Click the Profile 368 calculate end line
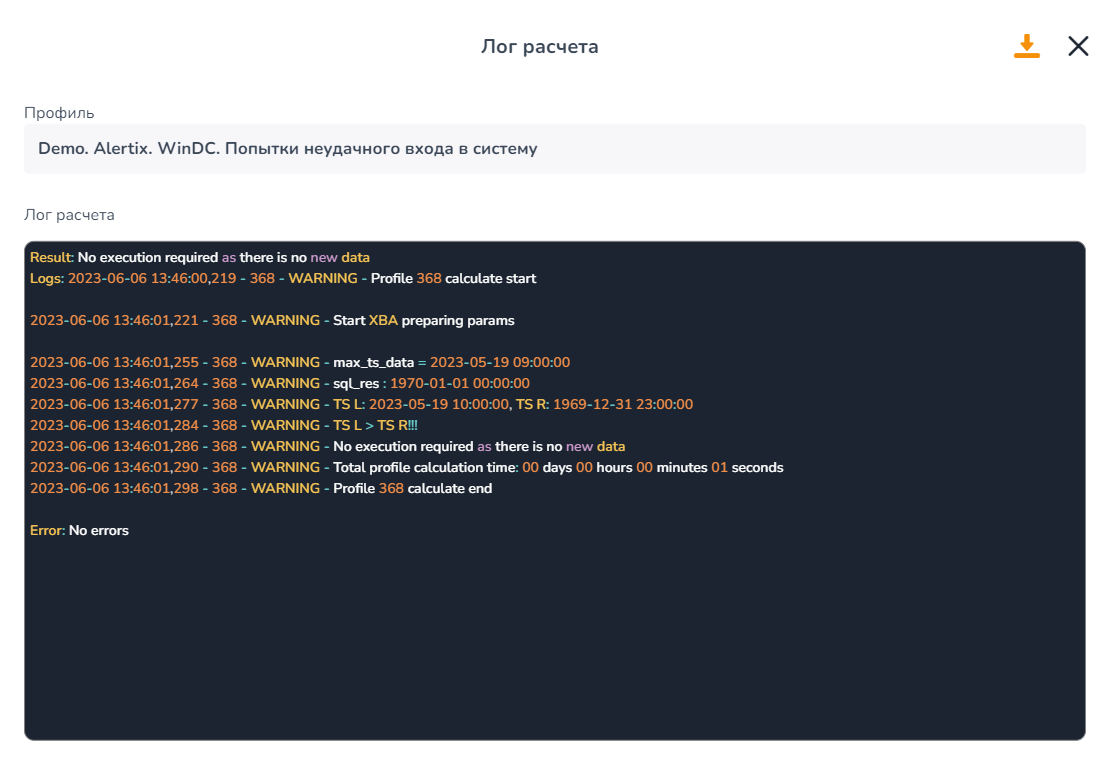The width and height of the screenshot is (1105, 783). [x=261, y=488]
